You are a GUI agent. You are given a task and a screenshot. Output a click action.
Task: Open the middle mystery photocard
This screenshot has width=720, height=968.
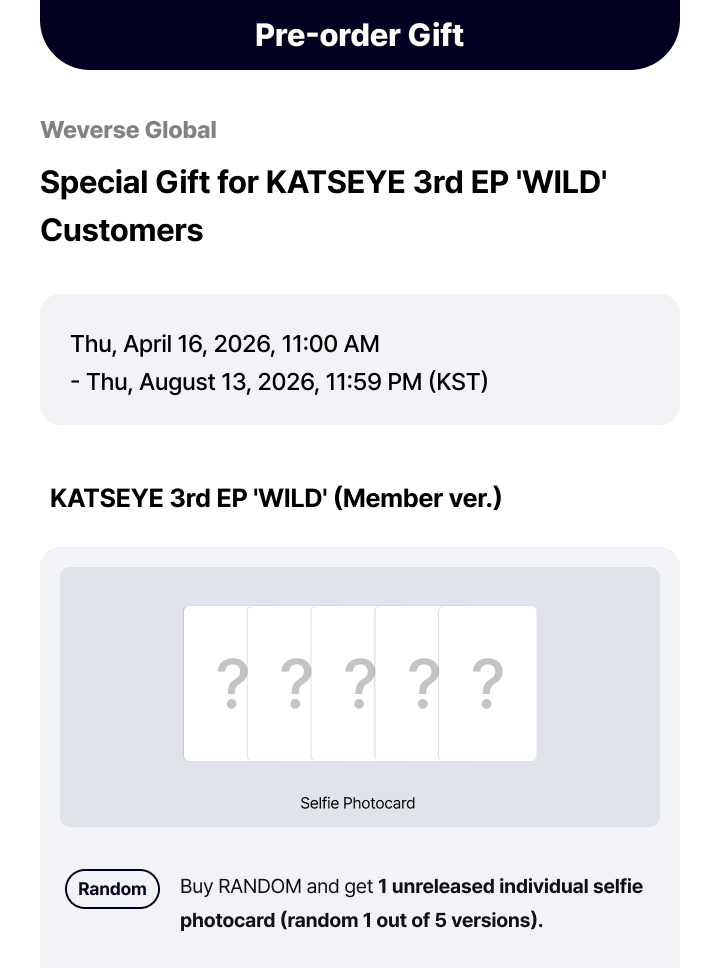[x=343, y=683]
